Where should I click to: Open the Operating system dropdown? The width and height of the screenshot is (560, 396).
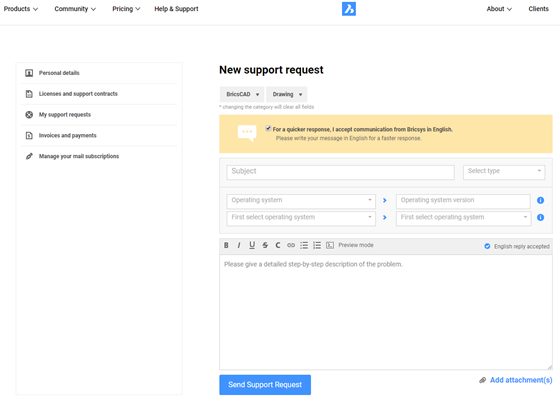coord(301,201)
